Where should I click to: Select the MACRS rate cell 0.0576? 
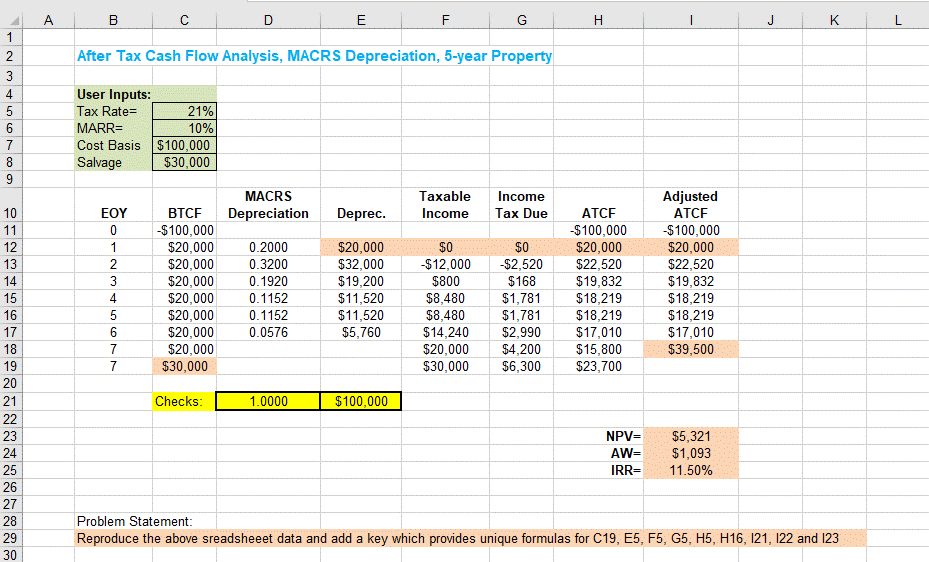pos(268,332)
